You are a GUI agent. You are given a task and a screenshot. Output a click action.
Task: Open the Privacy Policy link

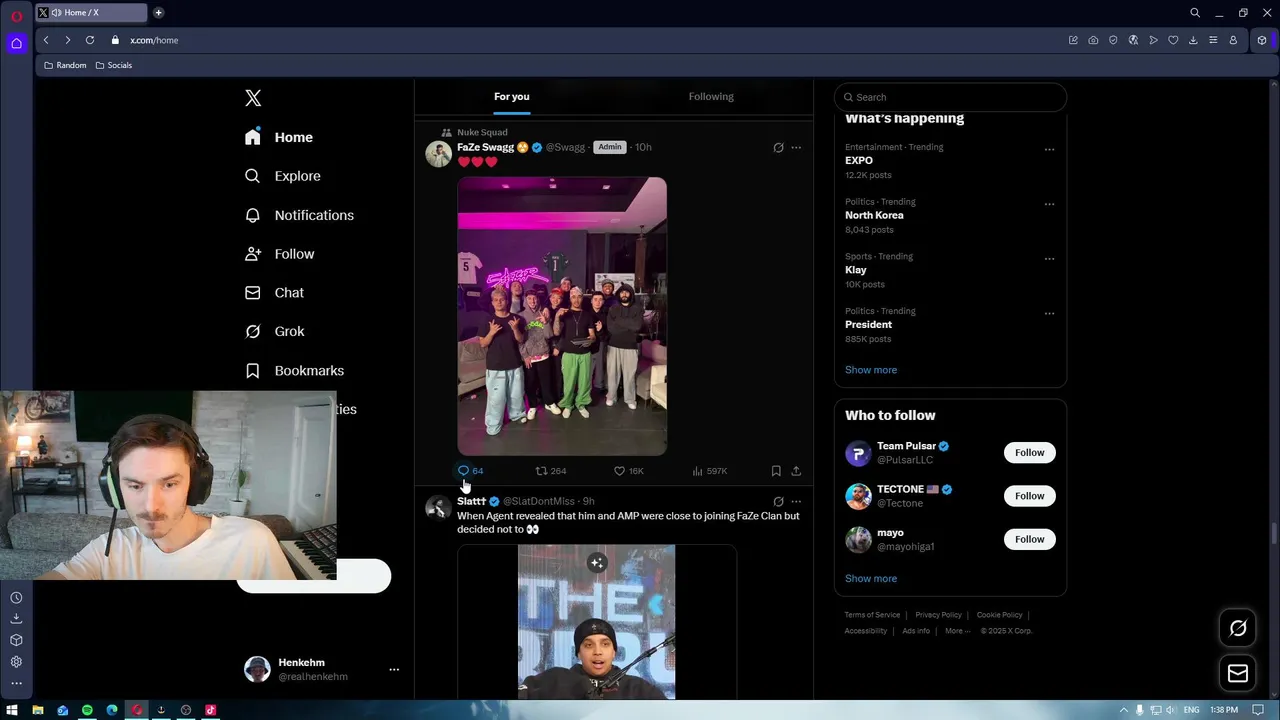point(938,615)
